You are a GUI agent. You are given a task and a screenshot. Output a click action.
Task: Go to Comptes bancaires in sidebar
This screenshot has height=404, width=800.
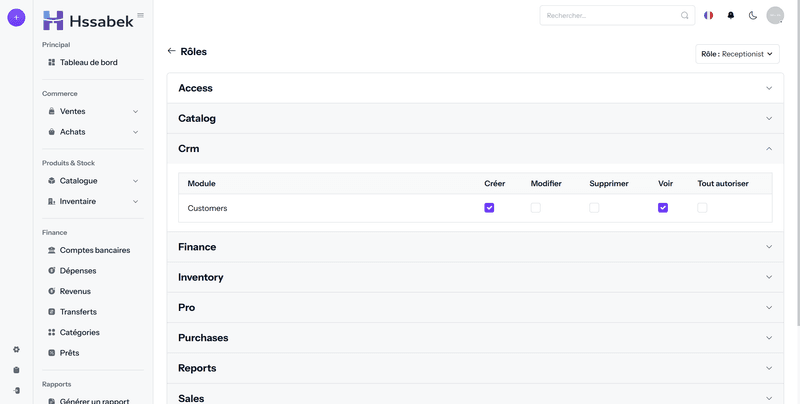click(x=94, y=250)
